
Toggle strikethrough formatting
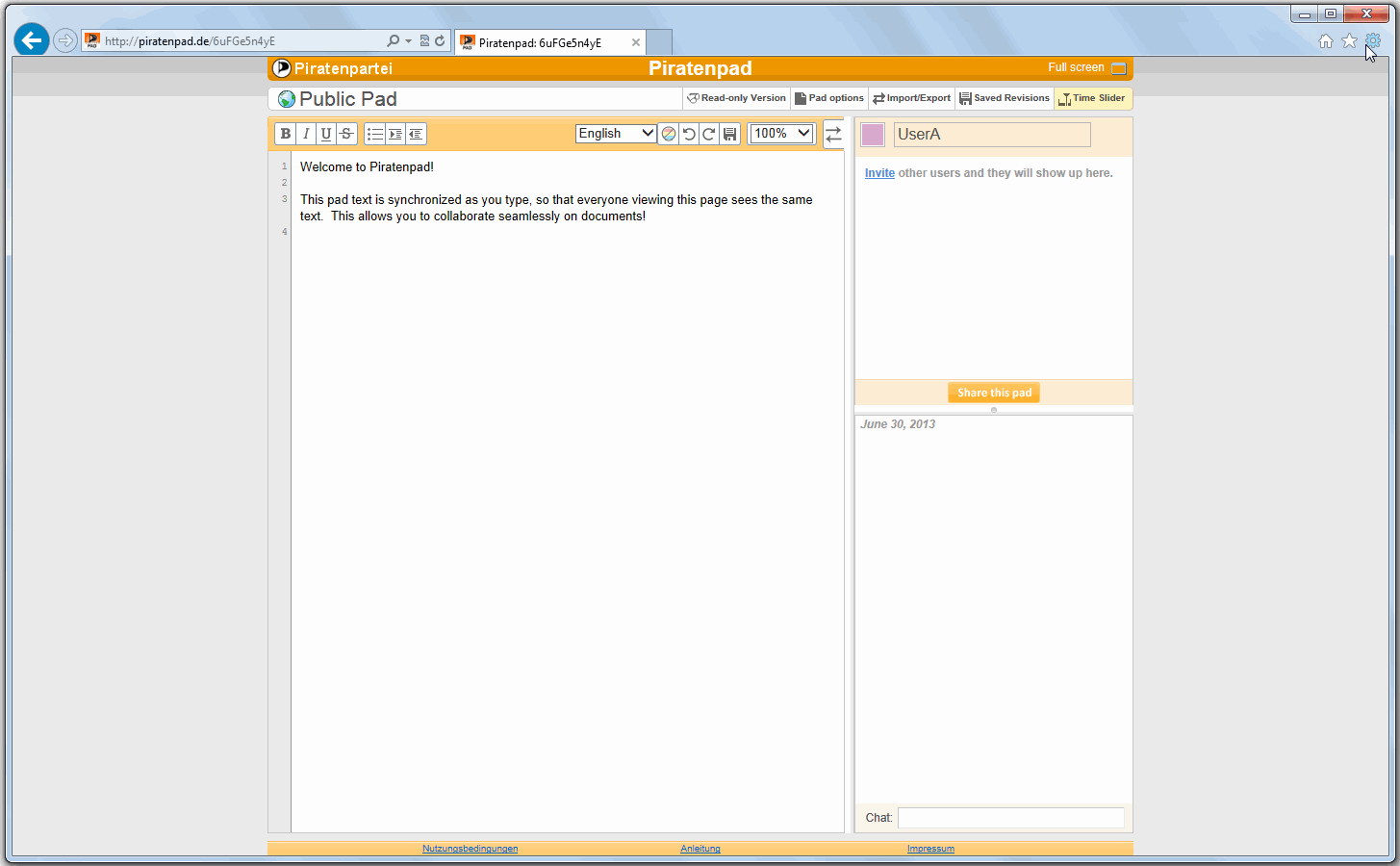pyautogui.click(x=346, y=134)
